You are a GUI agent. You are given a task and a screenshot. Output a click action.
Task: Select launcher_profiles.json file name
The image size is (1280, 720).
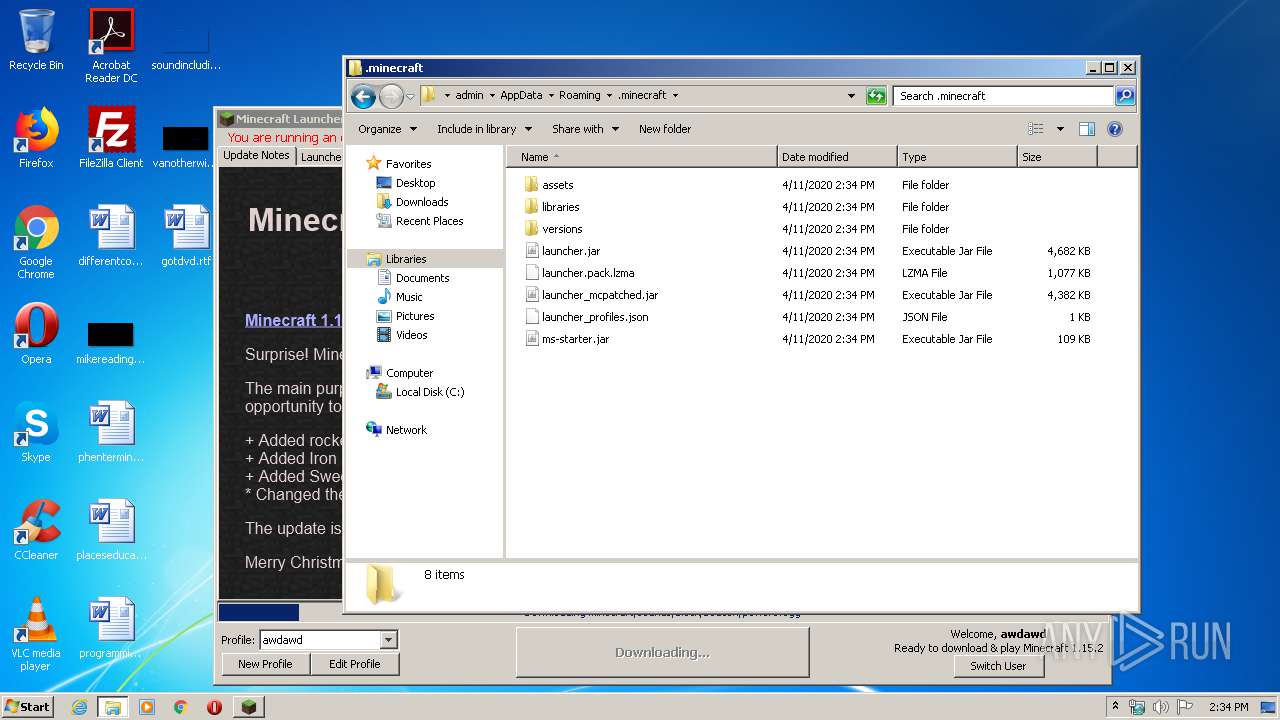pos(595,317)
